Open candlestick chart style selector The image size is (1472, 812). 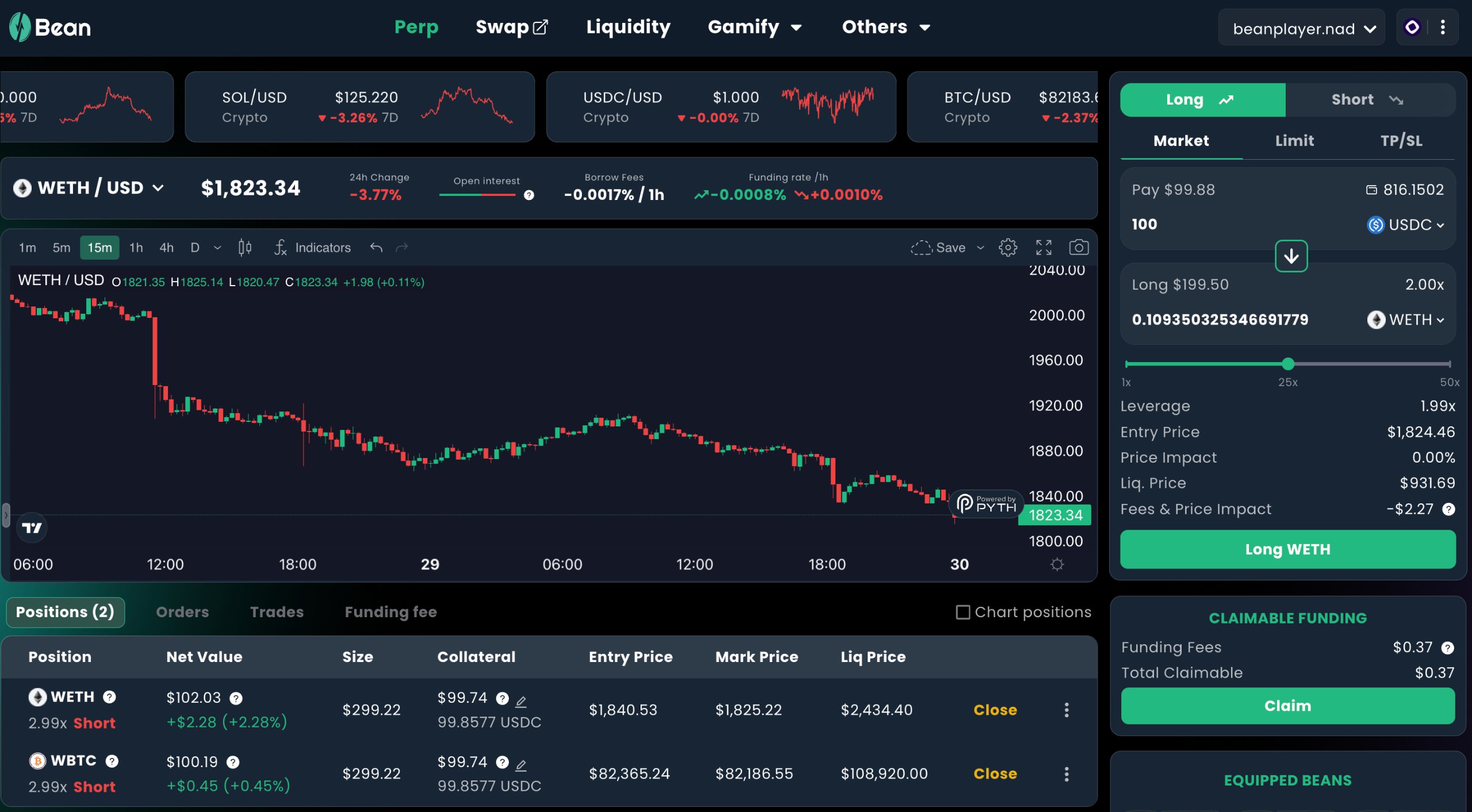(245, 248)
